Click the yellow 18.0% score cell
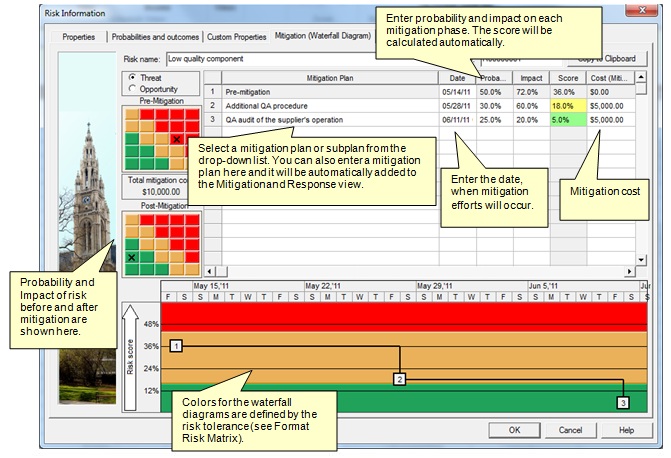 pos(567,105)
